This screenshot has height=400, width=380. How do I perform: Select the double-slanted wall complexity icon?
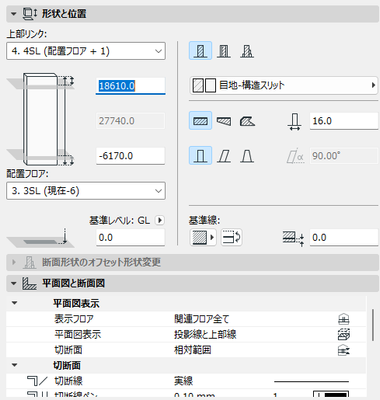pyautogui.click(x=247, y=156)
